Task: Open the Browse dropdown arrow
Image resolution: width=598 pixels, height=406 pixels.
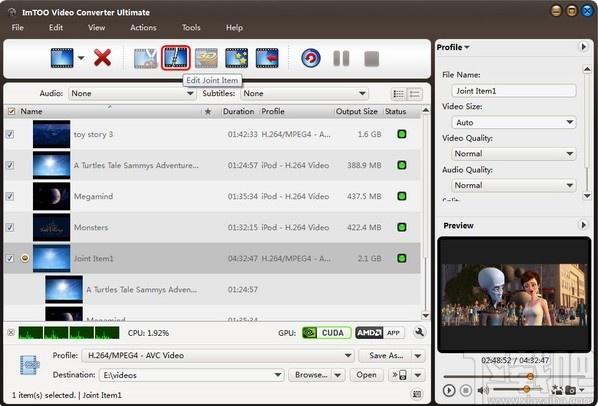Action: (338, 375)
